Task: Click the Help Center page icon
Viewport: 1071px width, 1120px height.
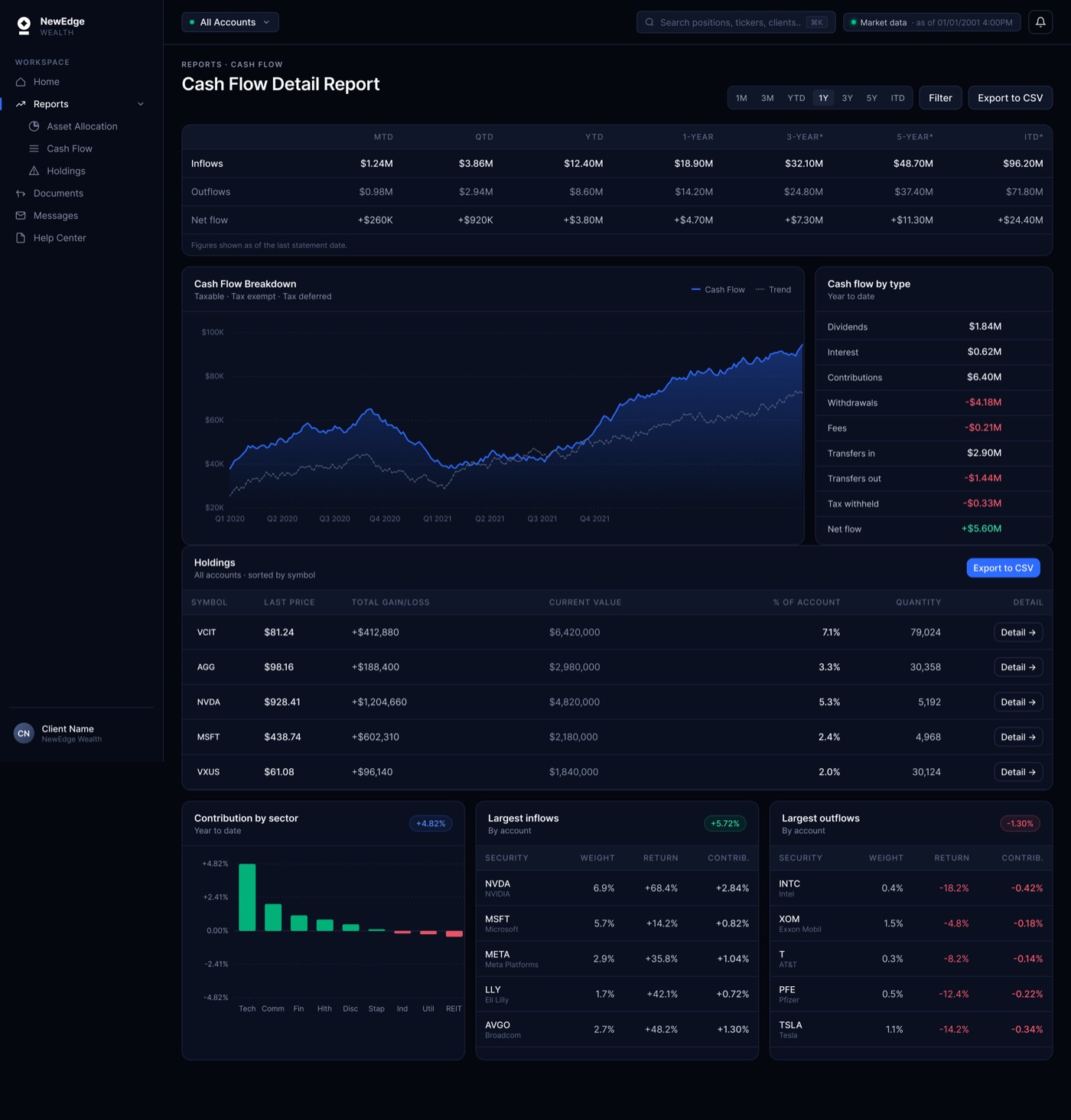Action: click(21, 238)
